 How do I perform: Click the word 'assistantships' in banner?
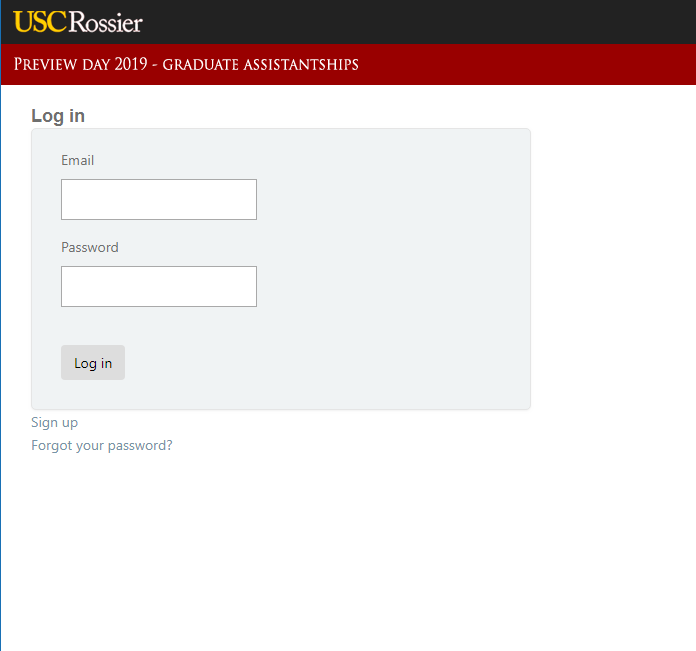tap(301, 65)
